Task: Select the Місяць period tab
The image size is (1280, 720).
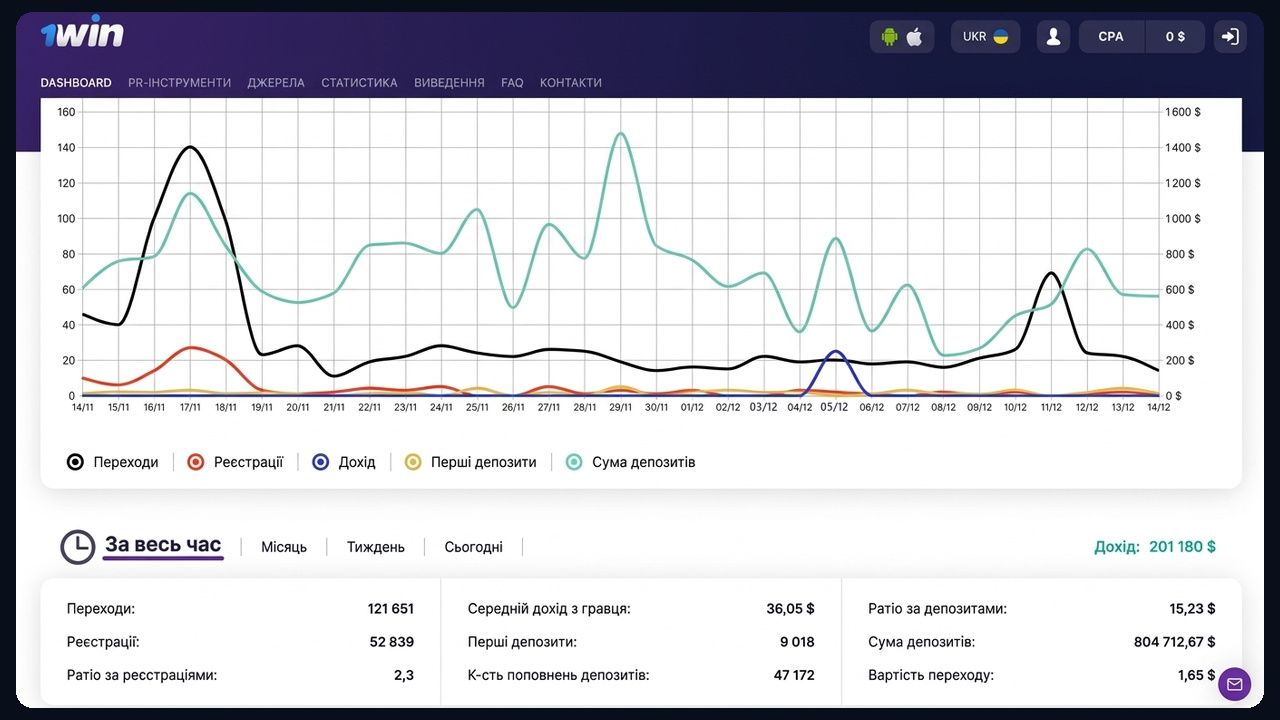Action: [284, 547]
